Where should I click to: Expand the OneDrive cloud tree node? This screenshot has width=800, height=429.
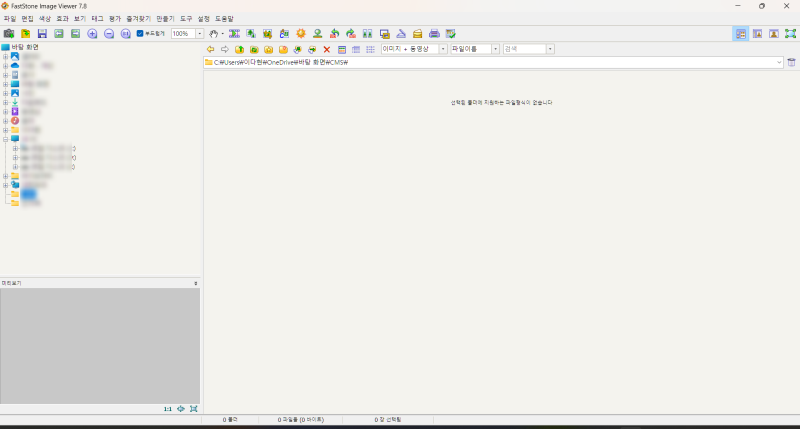(6, 66)
